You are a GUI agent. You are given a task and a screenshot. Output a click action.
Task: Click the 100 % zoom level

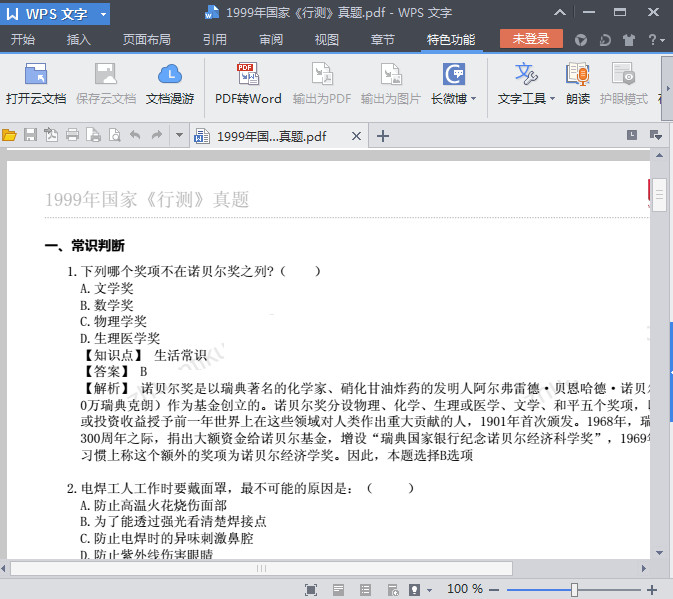[x=465, y=589]
